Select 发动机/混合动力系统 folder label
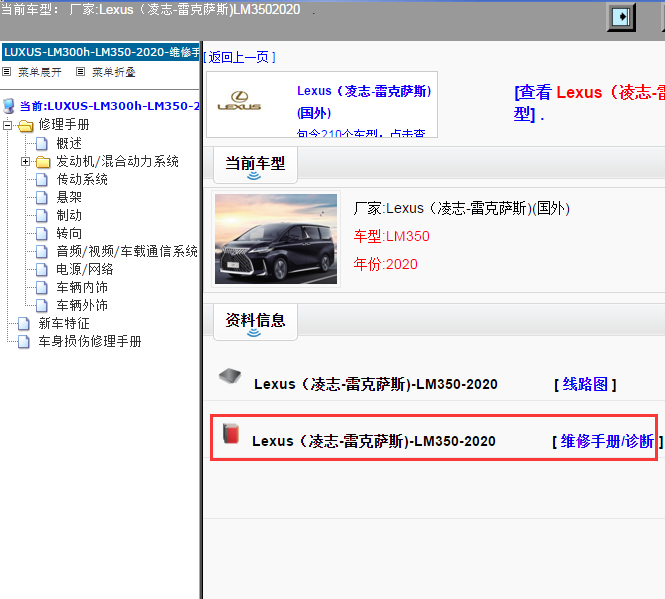This screenshot has height=599, width=665. [x=117, y=162]
